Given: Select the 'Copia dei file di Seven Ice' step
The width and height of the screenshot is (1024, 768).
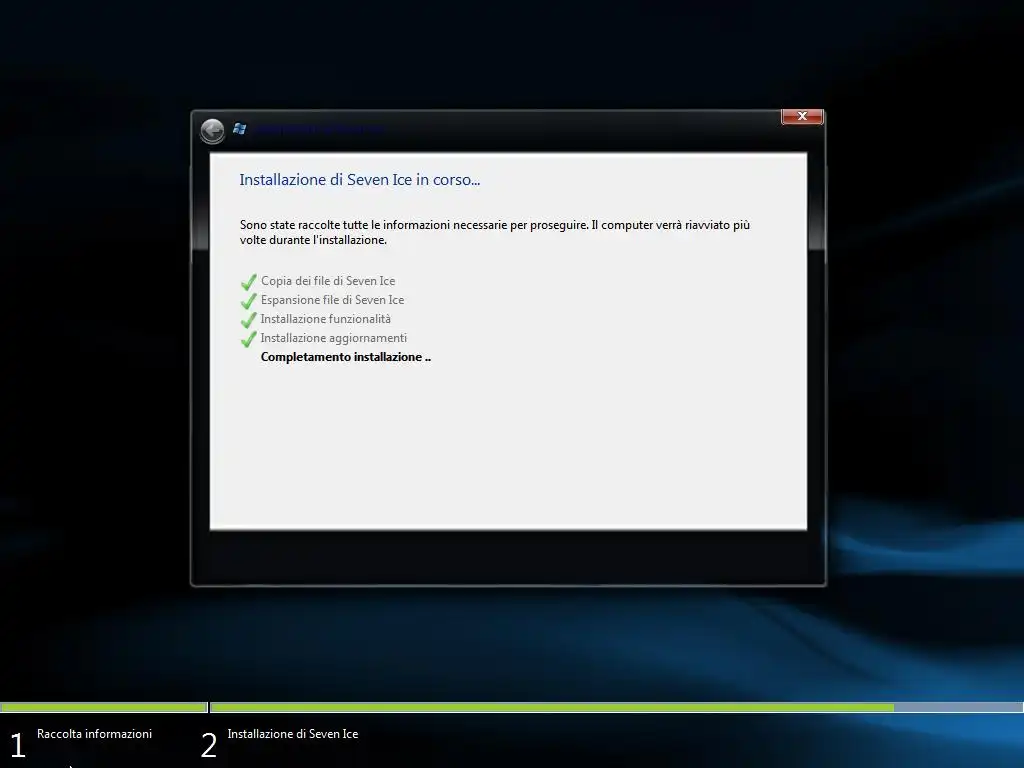Looking at the screenshot, I should click(328, 281).
